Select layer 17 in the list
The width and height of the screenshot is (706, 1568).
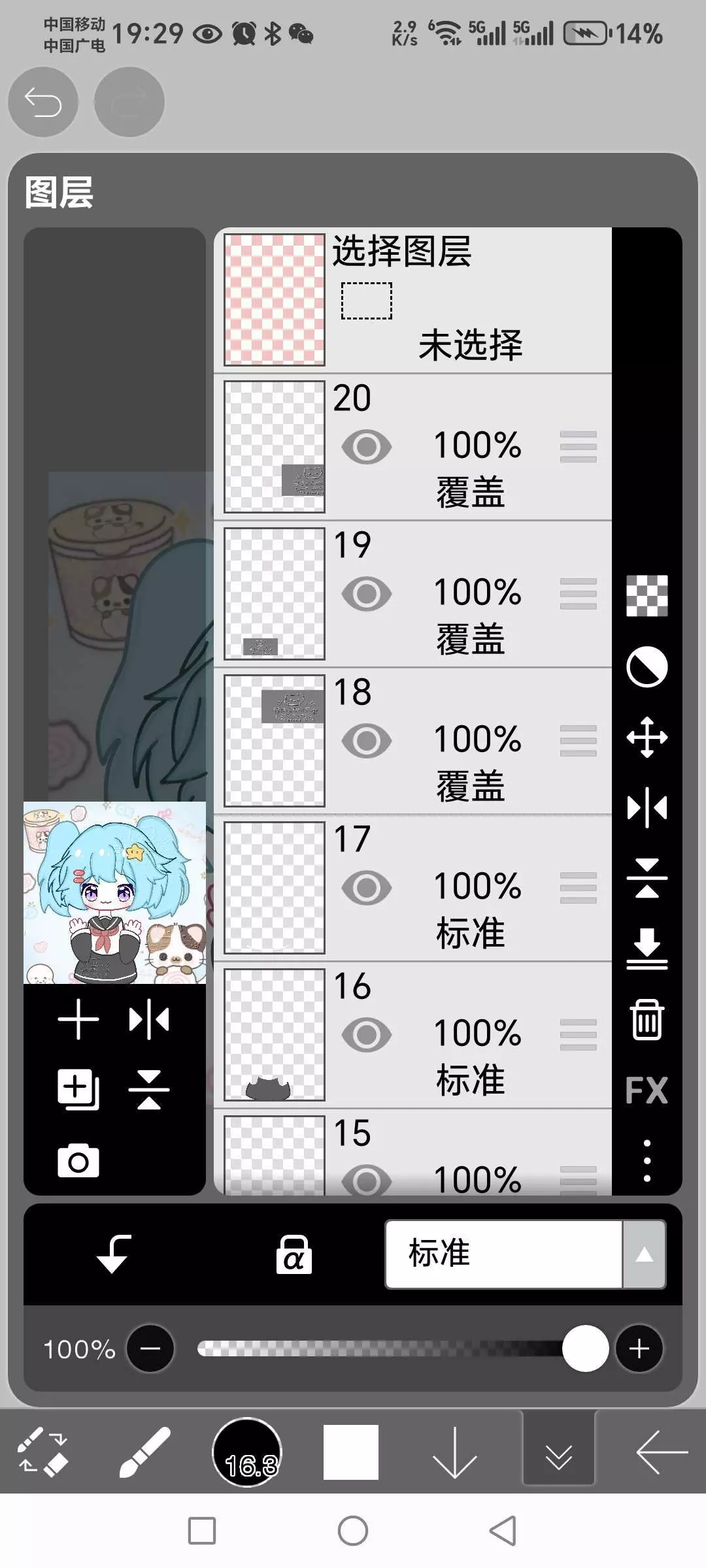471,888
